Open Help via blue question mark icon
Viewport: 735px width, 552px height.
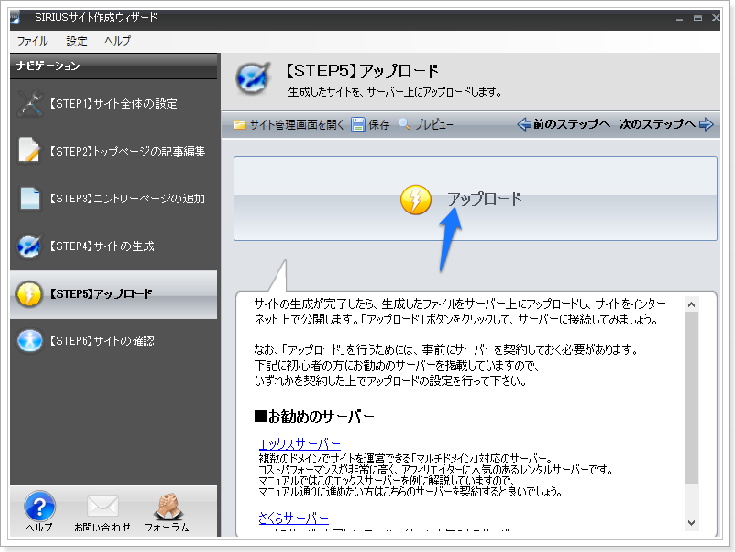click(x=39, y=506)
